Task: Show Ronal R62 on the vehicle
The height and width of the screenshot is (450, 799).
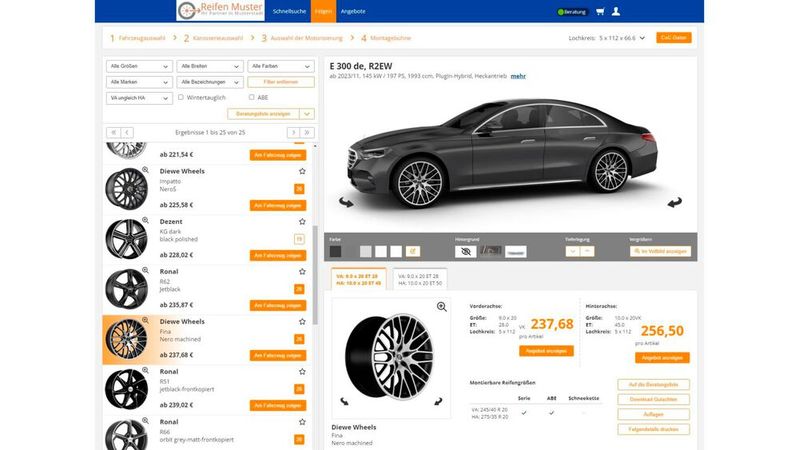Action: point(278,305)
